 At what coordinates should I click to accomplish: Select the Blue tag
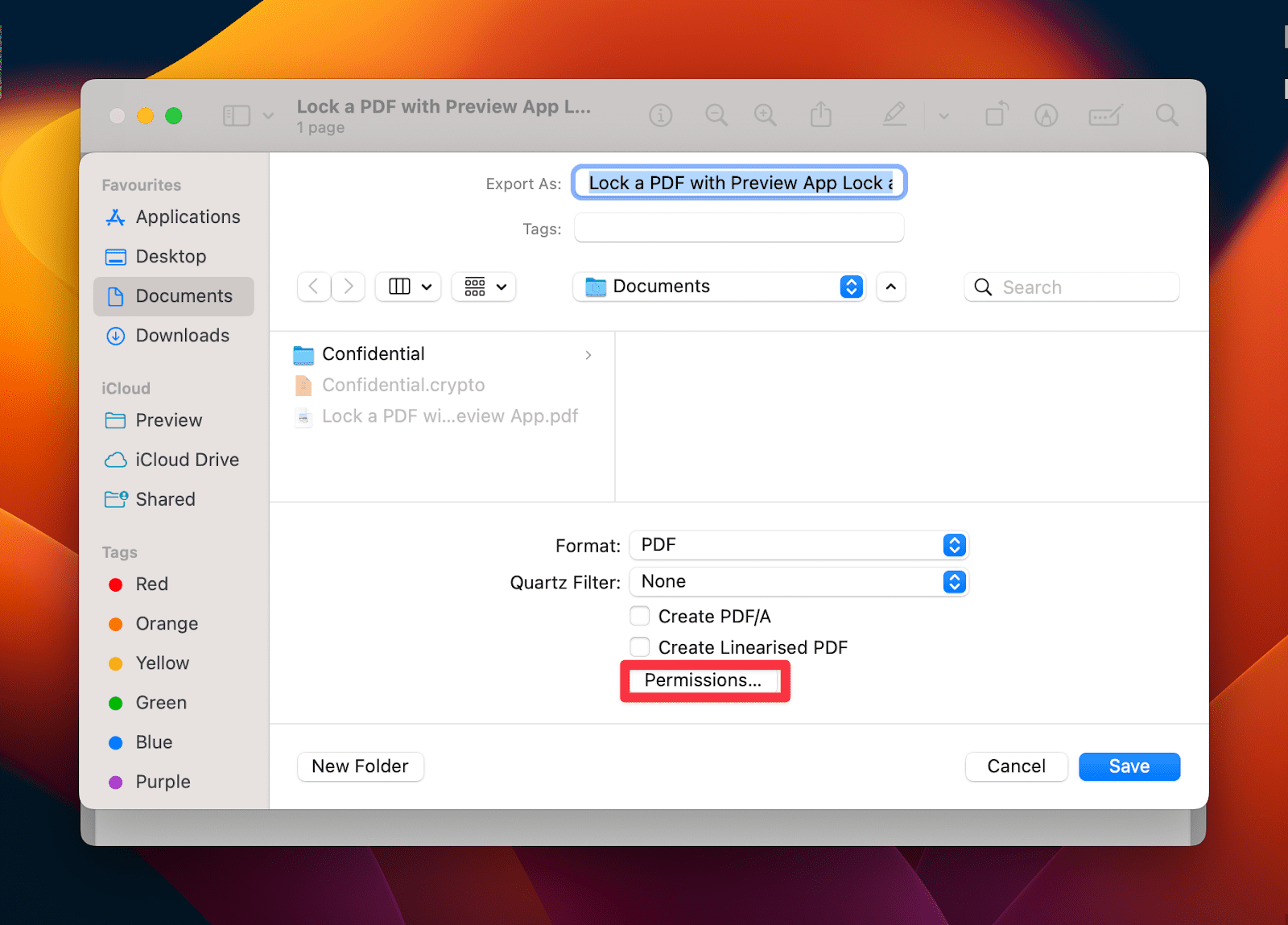pos(174,742)
